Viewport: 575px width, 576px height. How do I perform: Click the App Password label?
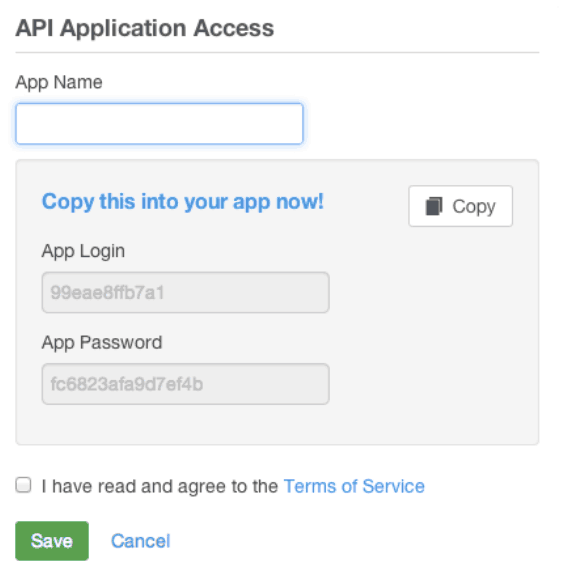pyautogui.click(x=102, y=343)
